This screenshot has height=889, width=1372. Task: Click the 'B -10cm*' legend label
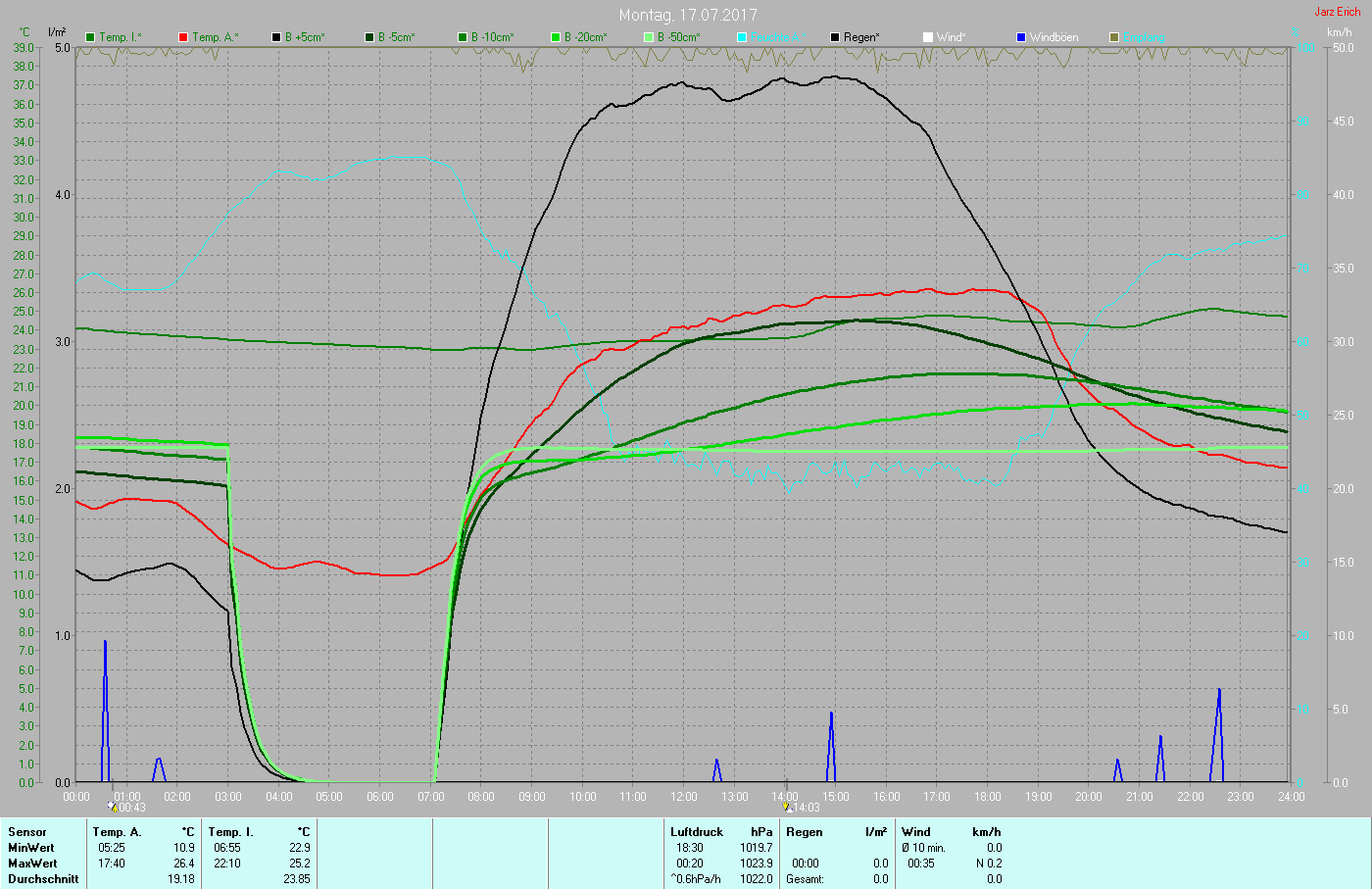[492, 37]
